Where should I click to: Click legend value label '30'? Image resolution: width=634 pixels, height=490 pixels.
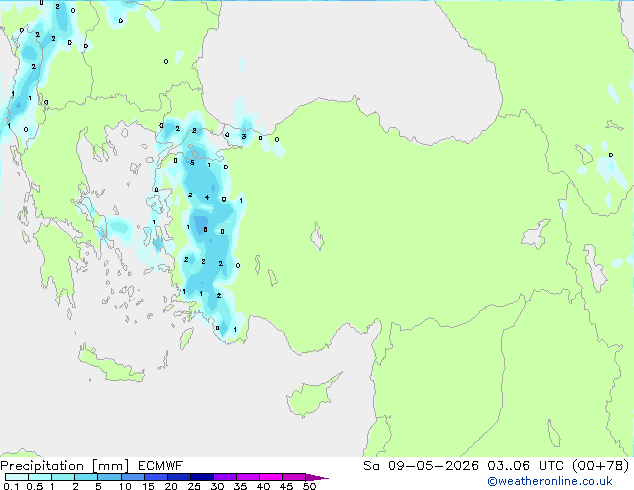pyautogui.click(x=217, y=486)
